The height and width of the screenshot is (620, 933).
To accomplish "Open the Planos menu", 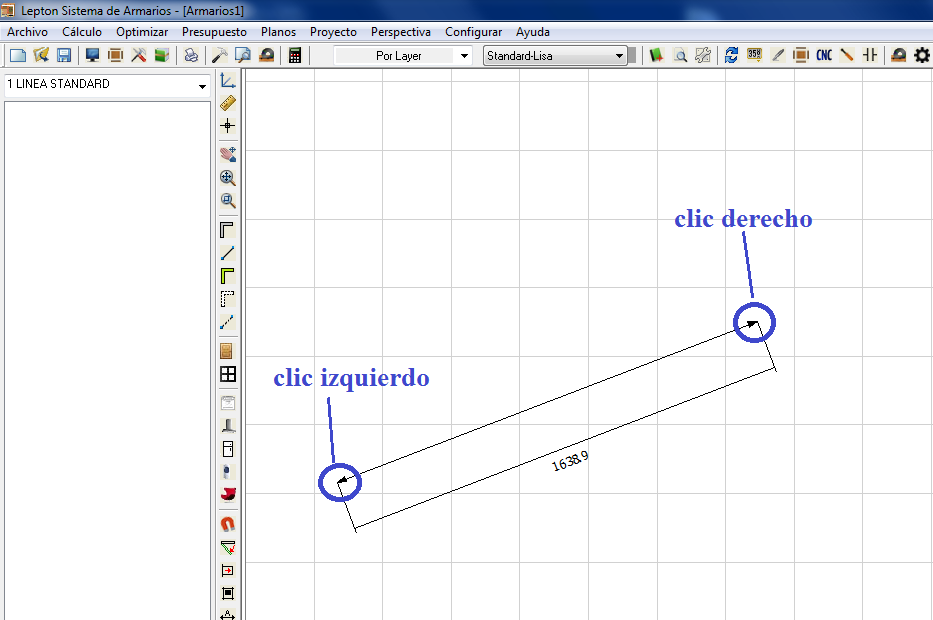I will coord(278,32).
